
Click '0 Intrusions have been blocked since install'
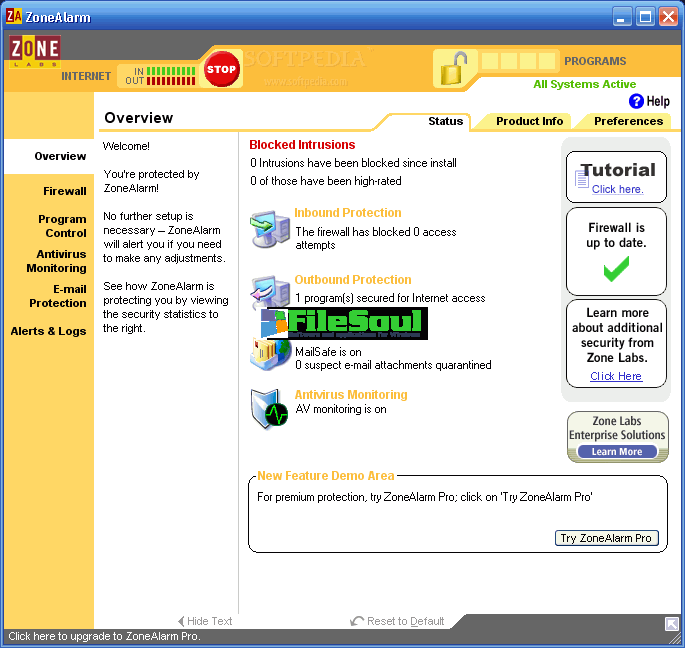(353, 163)
